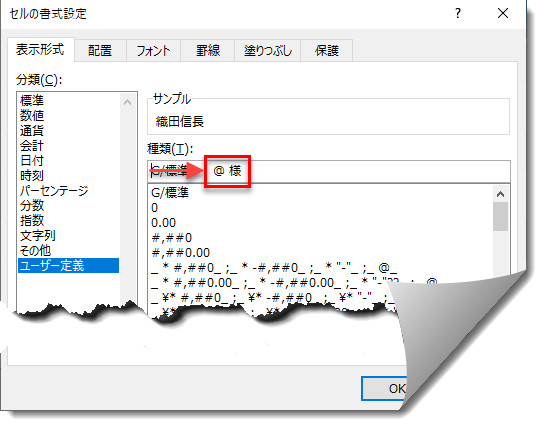This screenshot has height=426, width=542.
Task: Select G/標準 in the format type list
Action: [170, 193]
